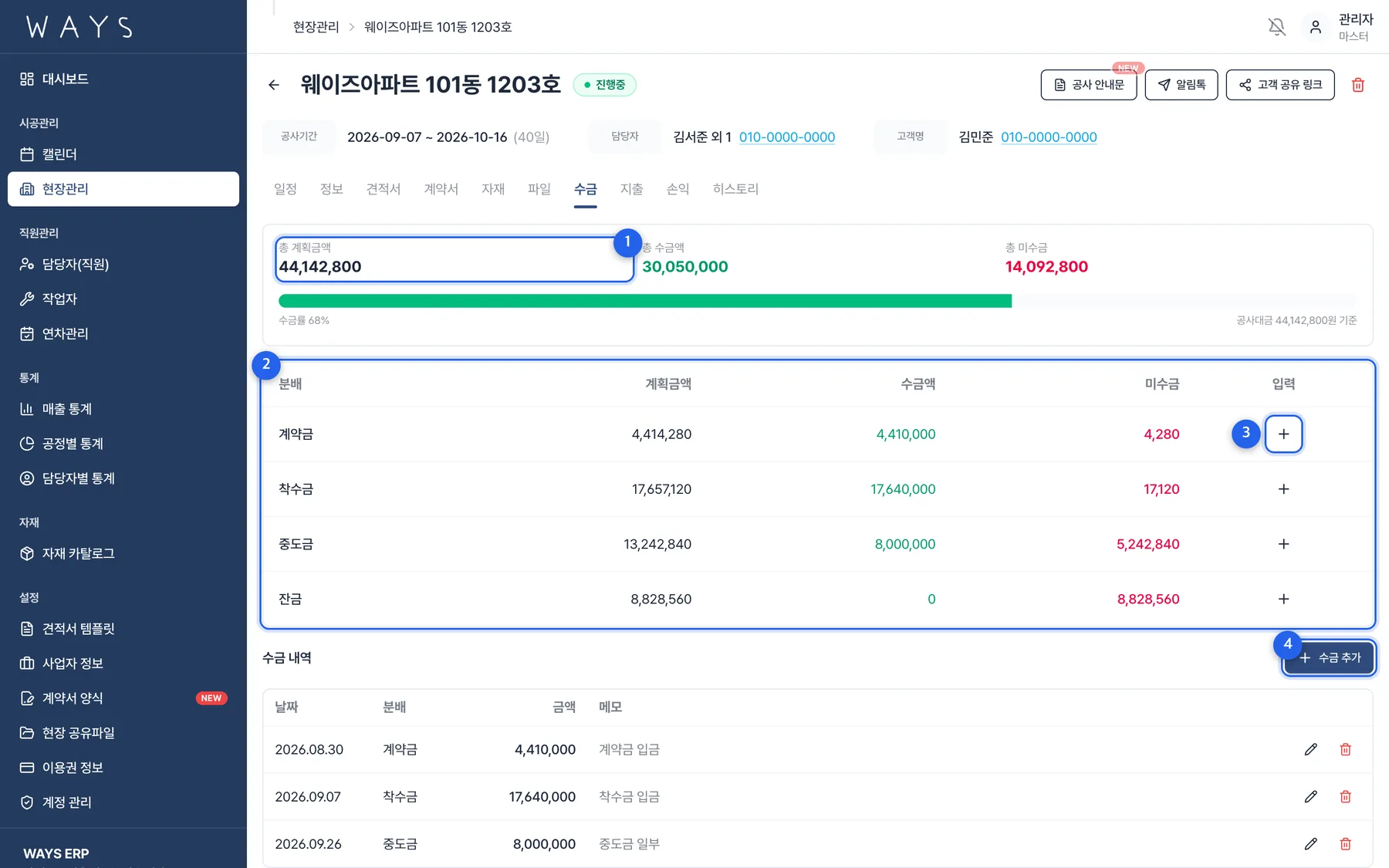The height and width of the screenshot is (868, 1389).
Task: Open the user profile icon
Action: click(1316, 27)
